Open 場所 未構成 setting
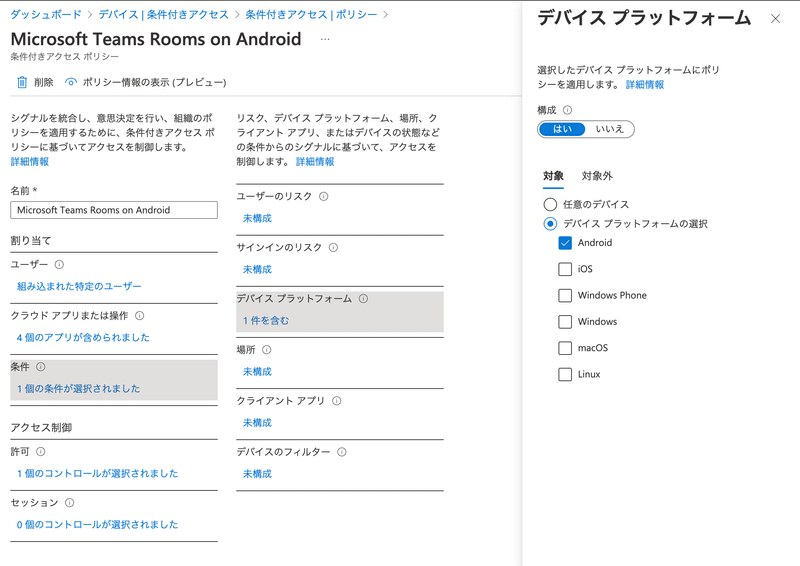Screen dimensions: 800x566 [x=257, y=372]
